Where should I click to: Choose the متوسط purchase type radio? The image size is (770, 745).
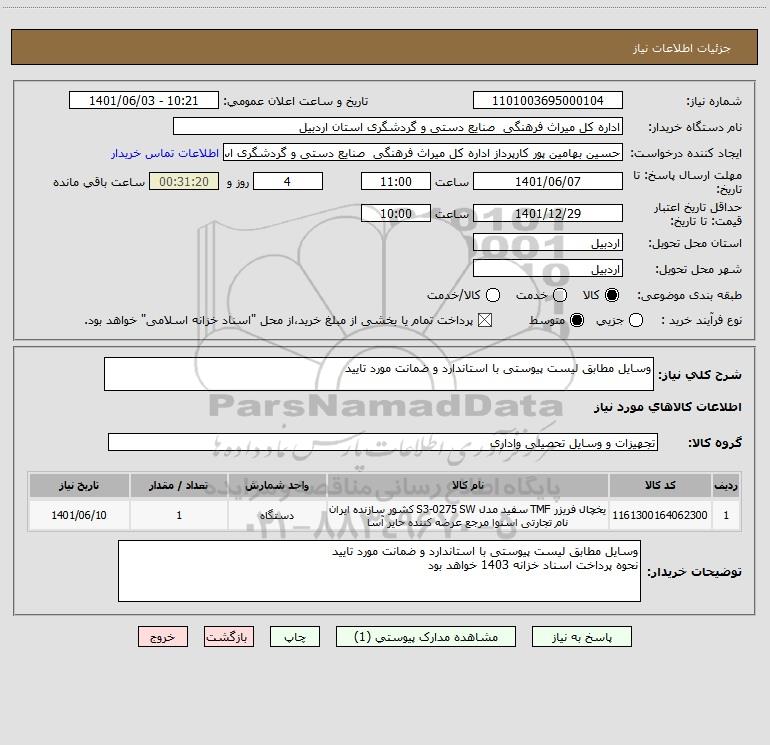577,320
